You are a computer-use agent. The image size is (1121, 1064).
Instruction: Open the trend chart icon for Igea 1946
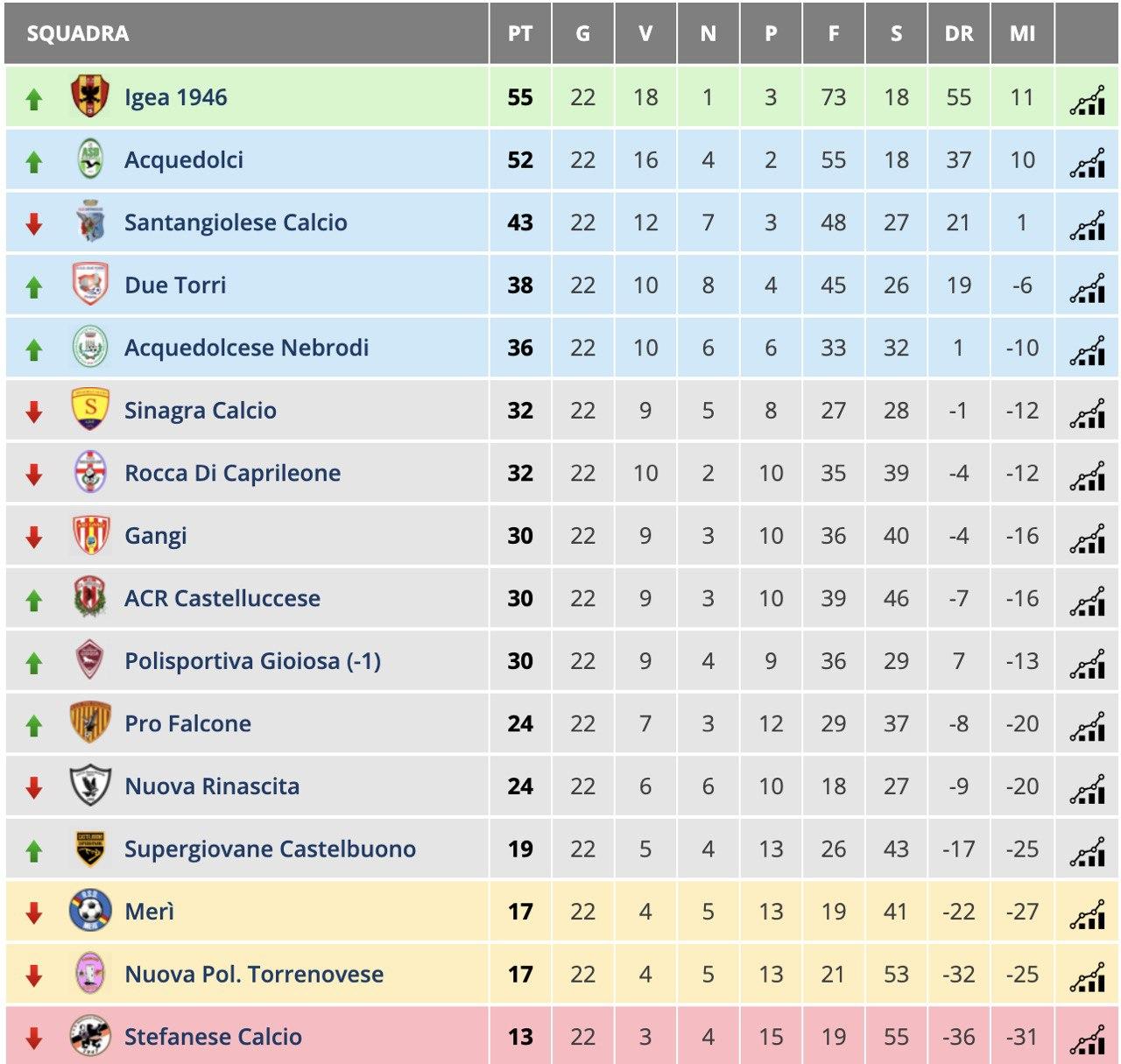1087,100
